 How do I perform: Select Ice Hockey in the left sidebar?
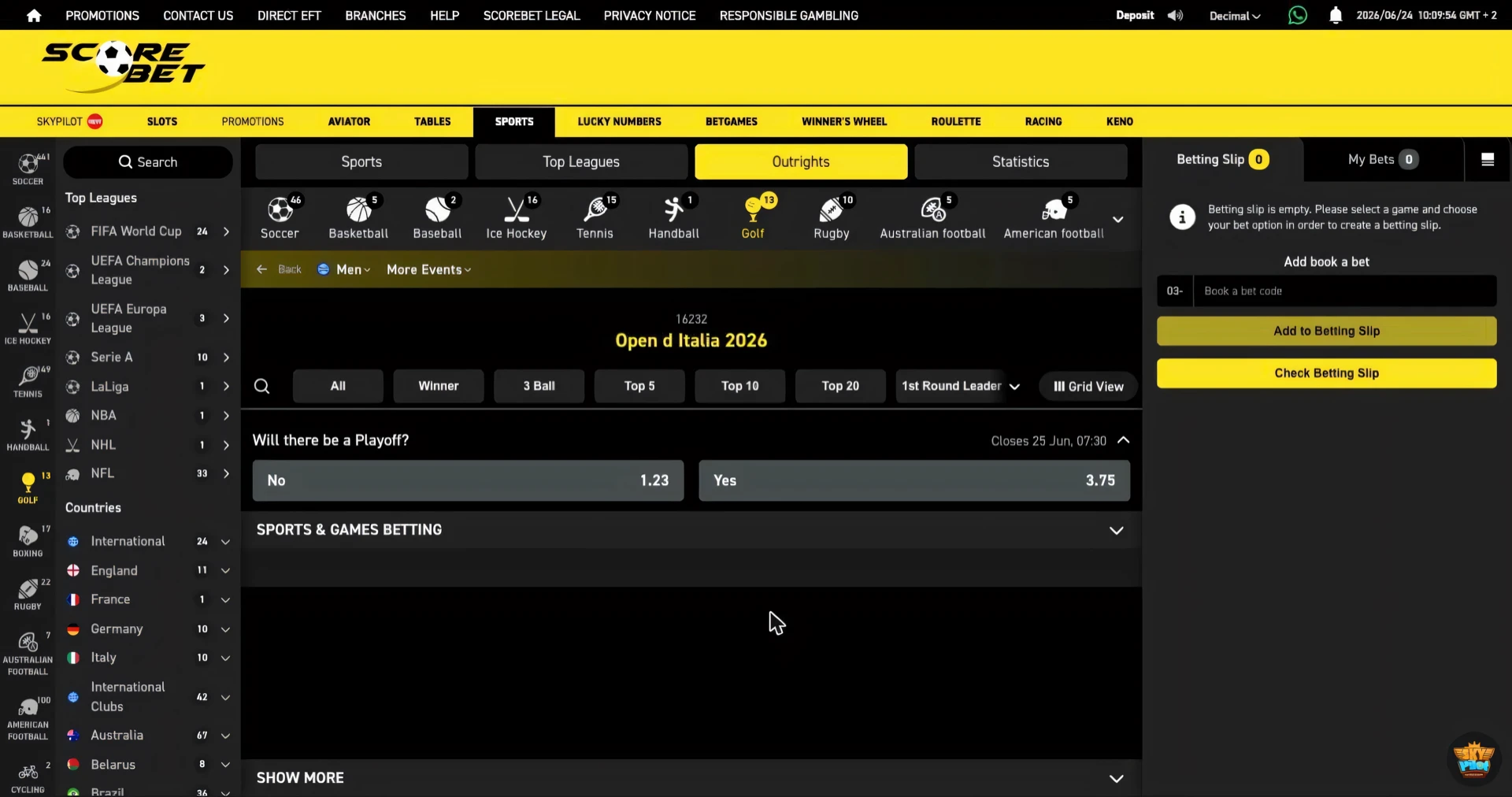(x=28, y=328)
